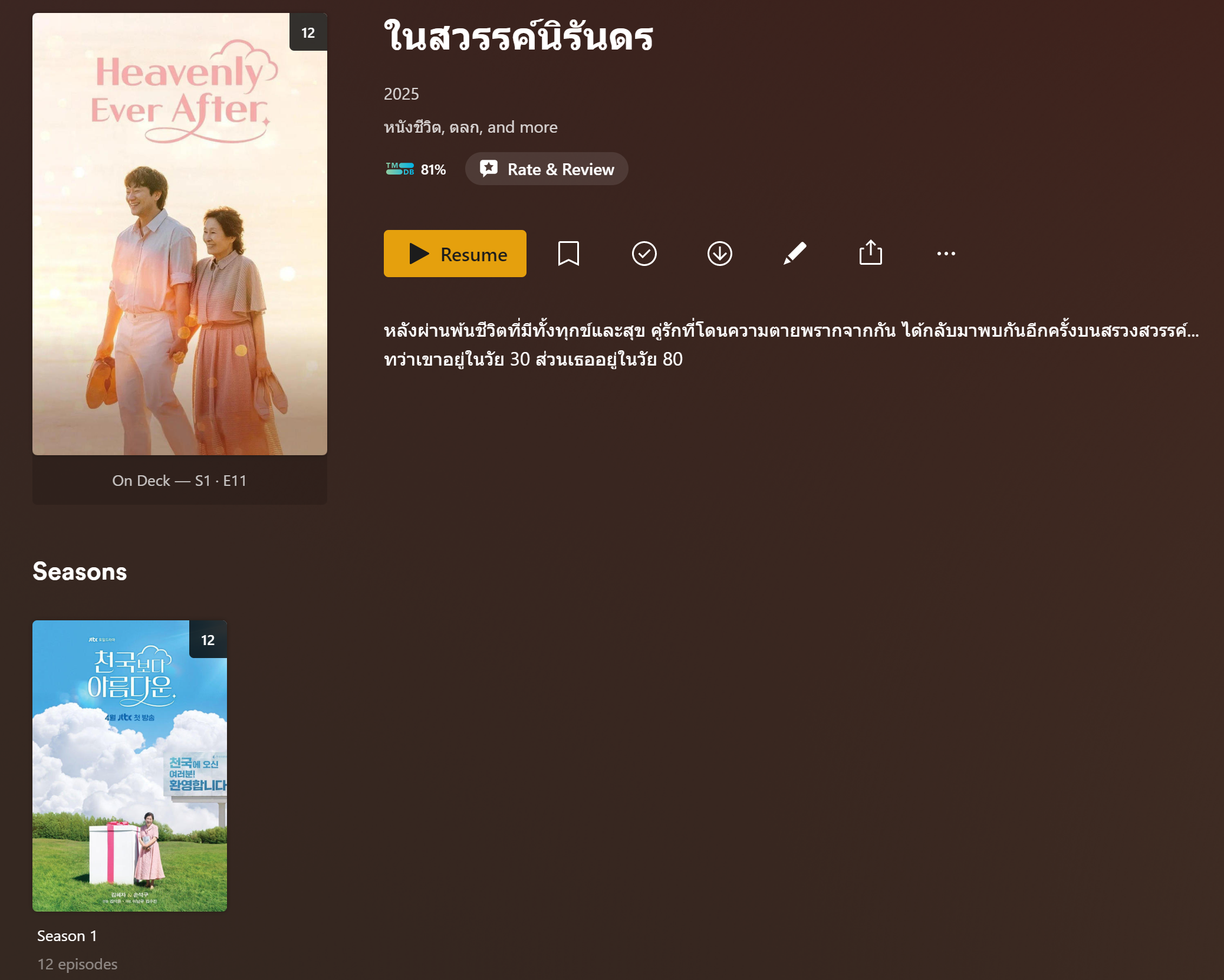Edit metadata using the pencil icon
The width and height of the screenshot is (1224, 980).
point(795,254)
